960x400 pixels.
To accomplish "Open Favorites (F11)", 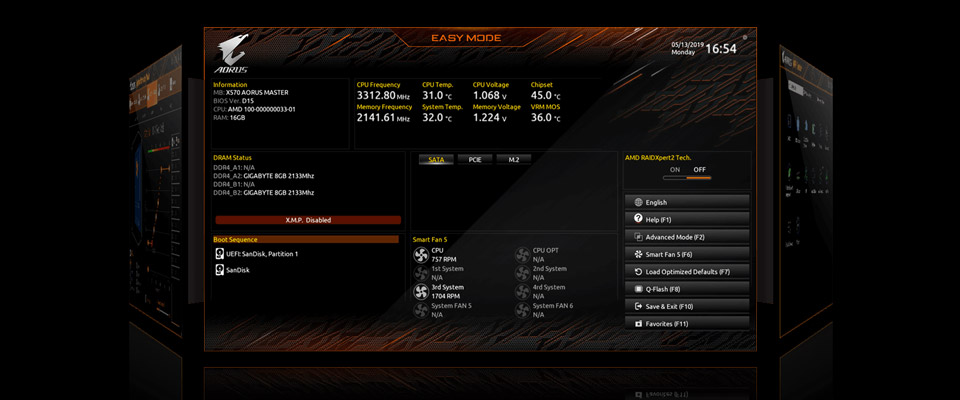I will 687,323.
